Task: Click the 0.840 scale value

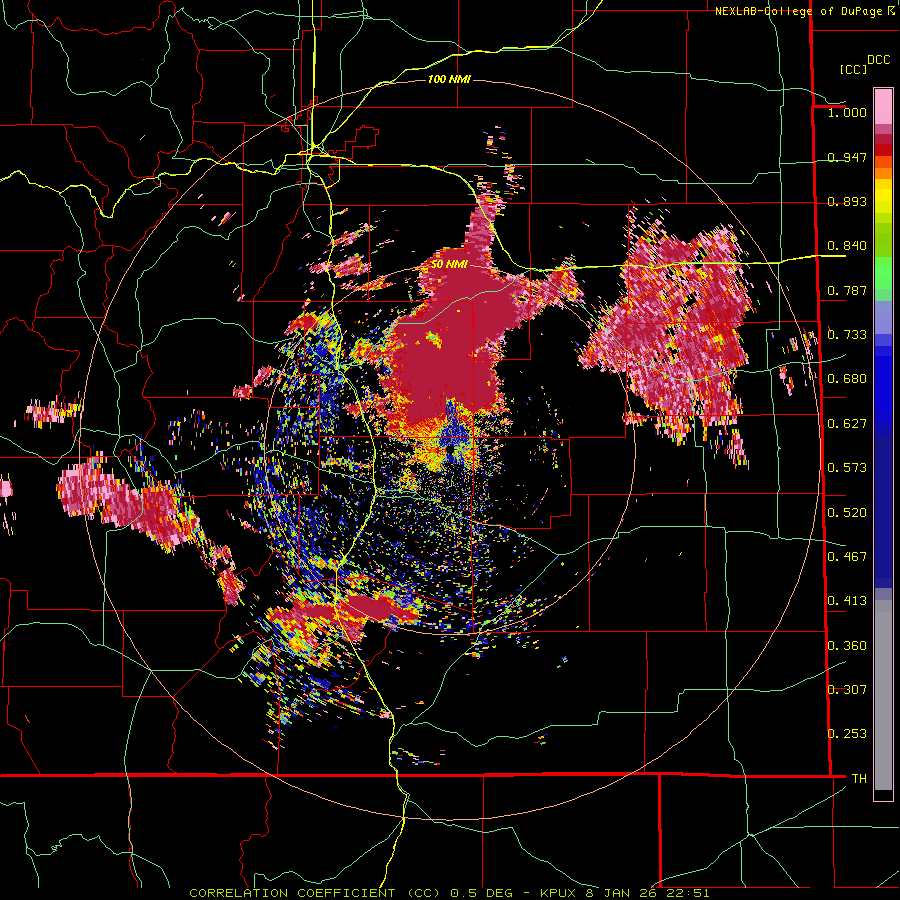Action: coord(847,246)
